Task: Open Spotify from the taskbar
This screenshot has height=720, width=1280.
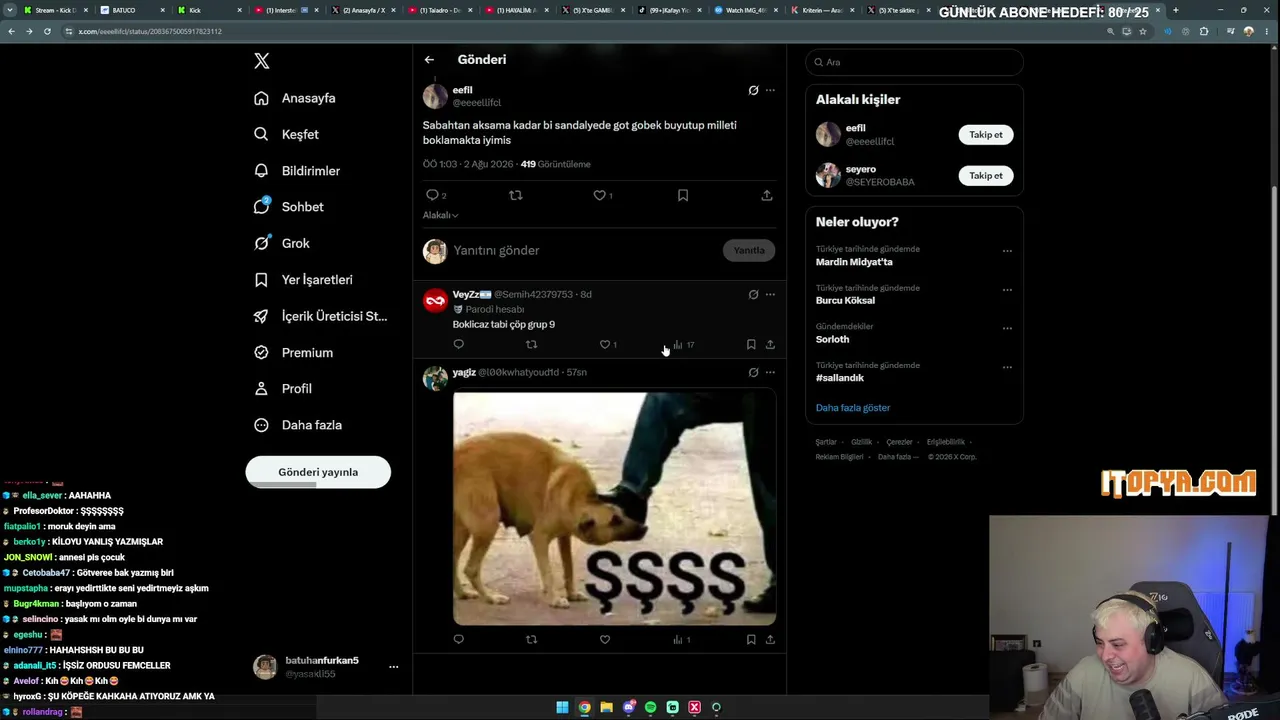Action: (651, 708)
